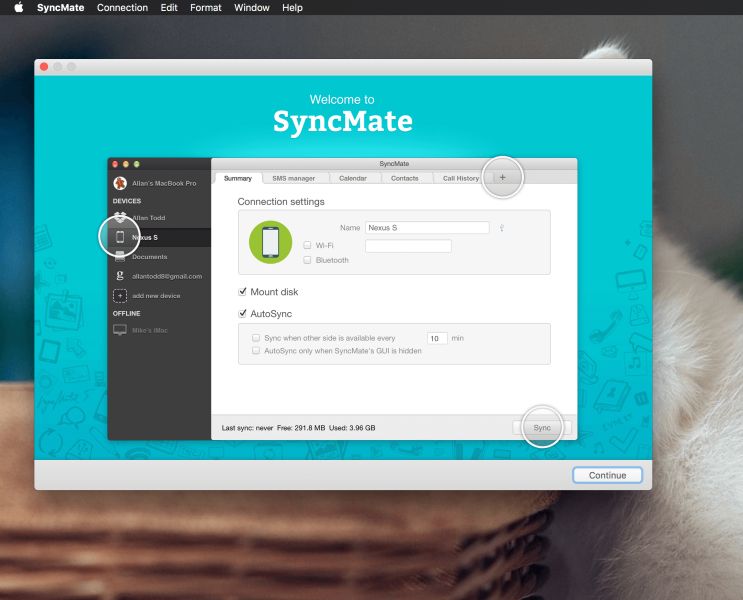Viewport: 743px width, 600px height.
Task: Switch to the Call History tab
Action: (x=461, y=178)
